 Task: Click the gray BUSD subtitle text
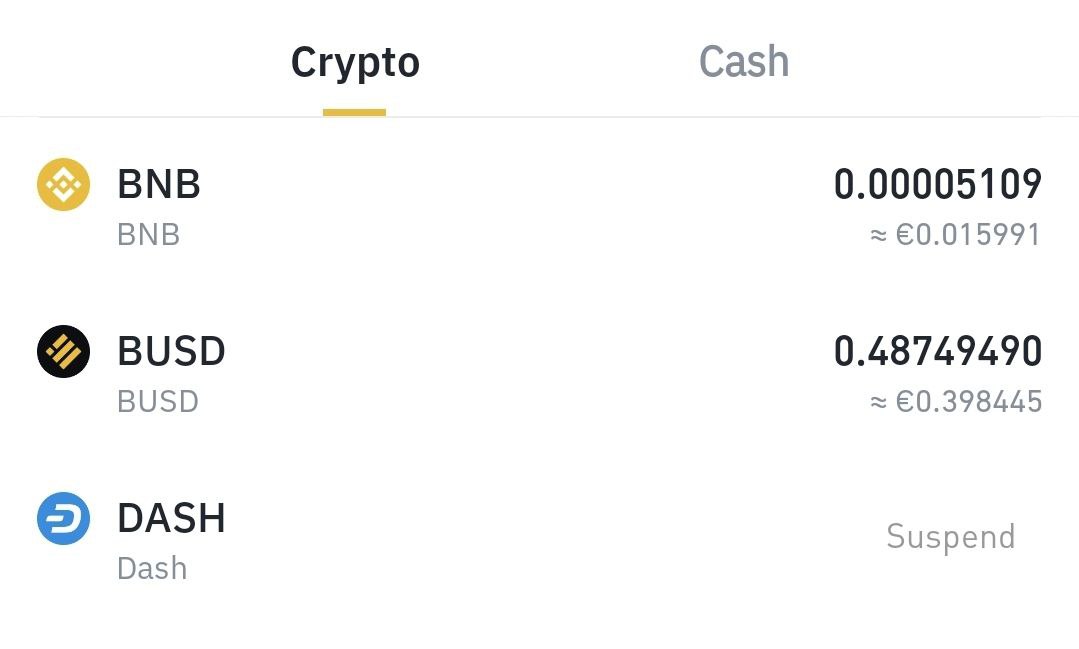158,401
